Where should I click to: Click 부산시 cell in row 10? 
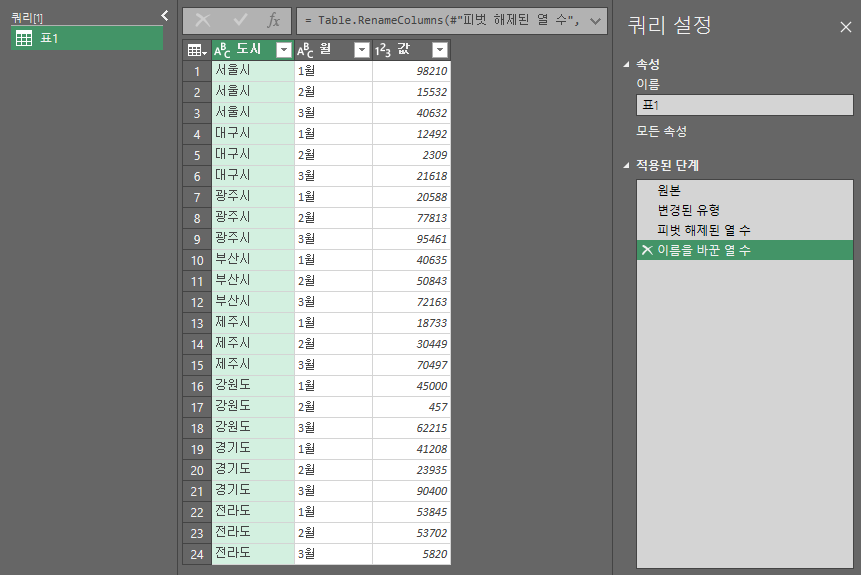point(253,260)
